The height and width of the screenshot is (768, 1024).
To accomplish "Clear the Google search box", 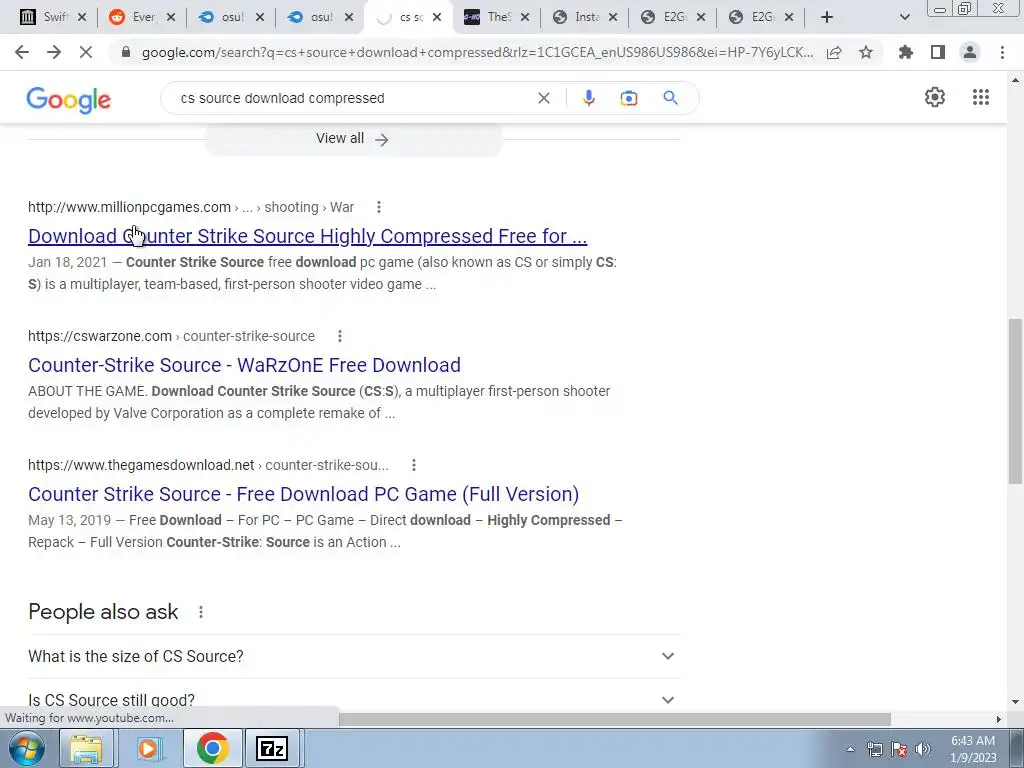I will pos(543,98).
